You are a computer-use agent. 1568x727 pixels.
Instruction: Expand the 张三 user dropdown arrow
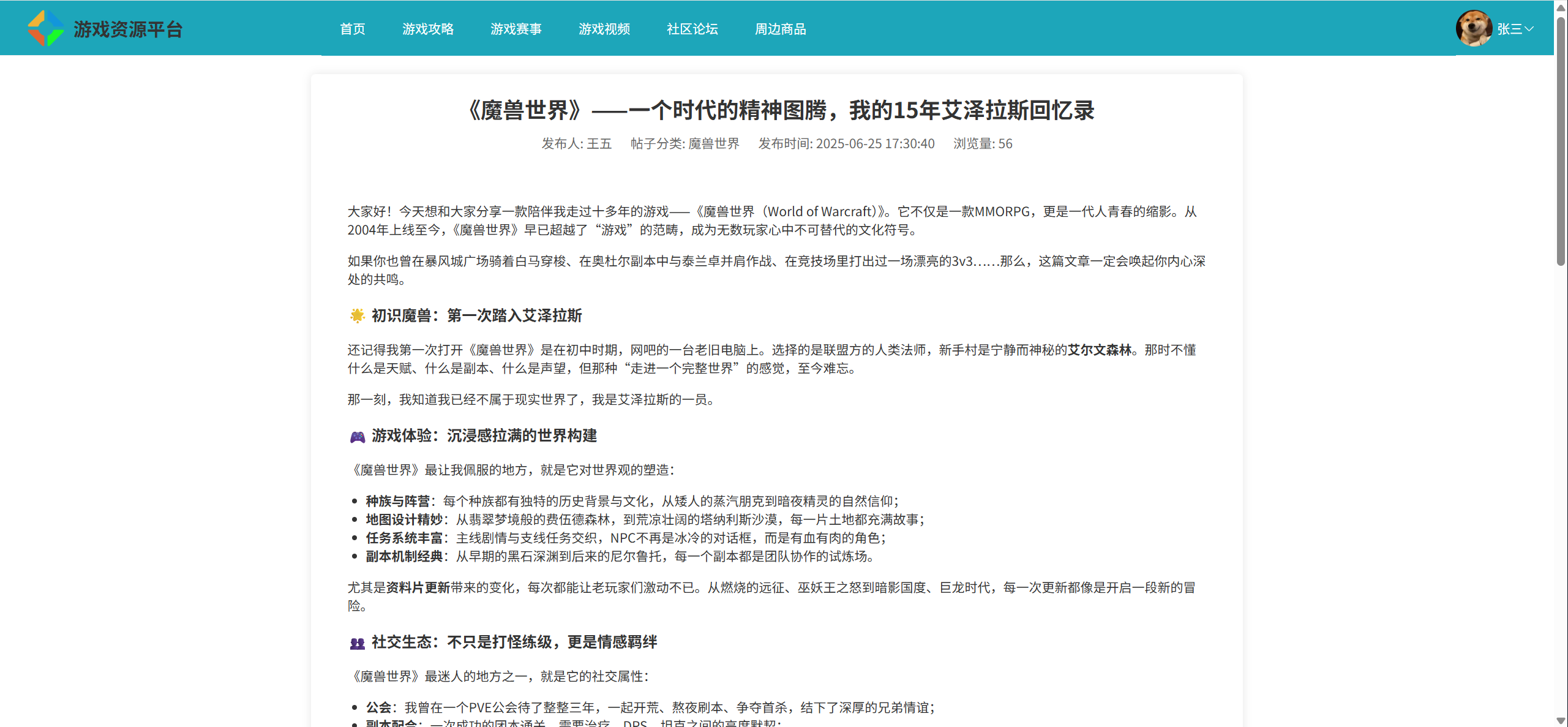pyautogui.click(x=1529, y=29)
